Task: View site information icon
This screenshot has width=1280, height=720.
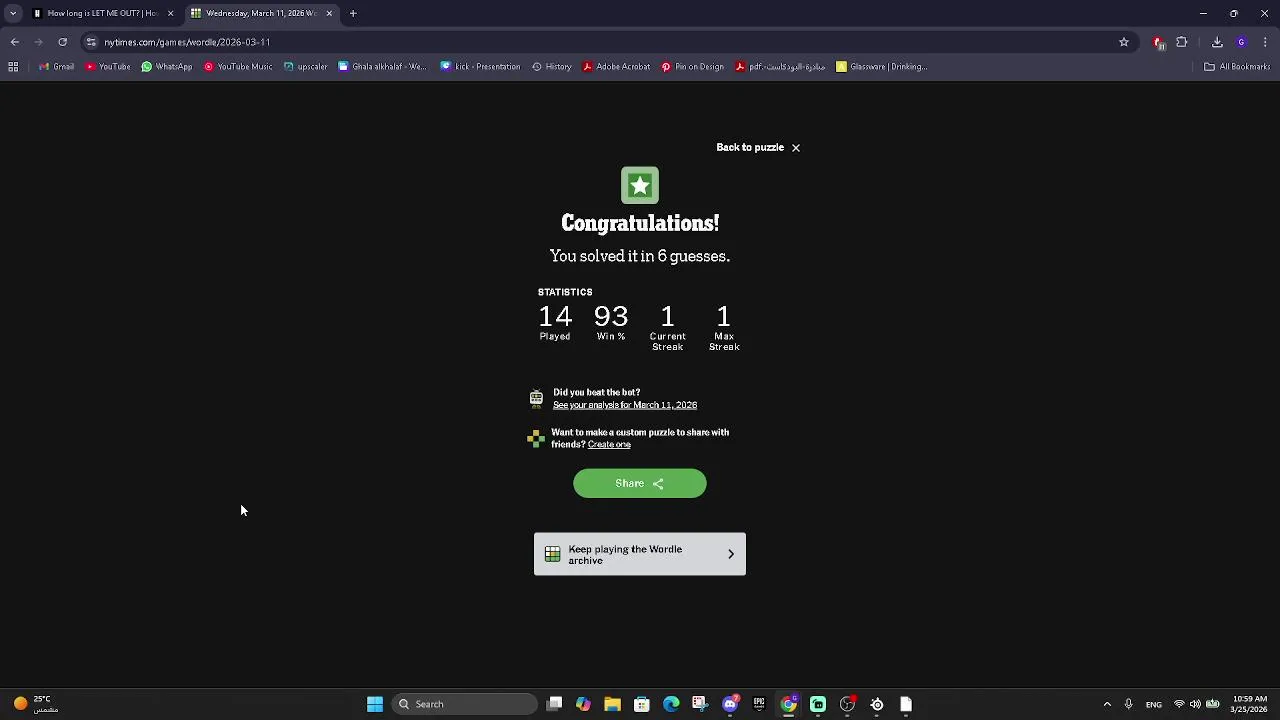Action: pos(91,42)
